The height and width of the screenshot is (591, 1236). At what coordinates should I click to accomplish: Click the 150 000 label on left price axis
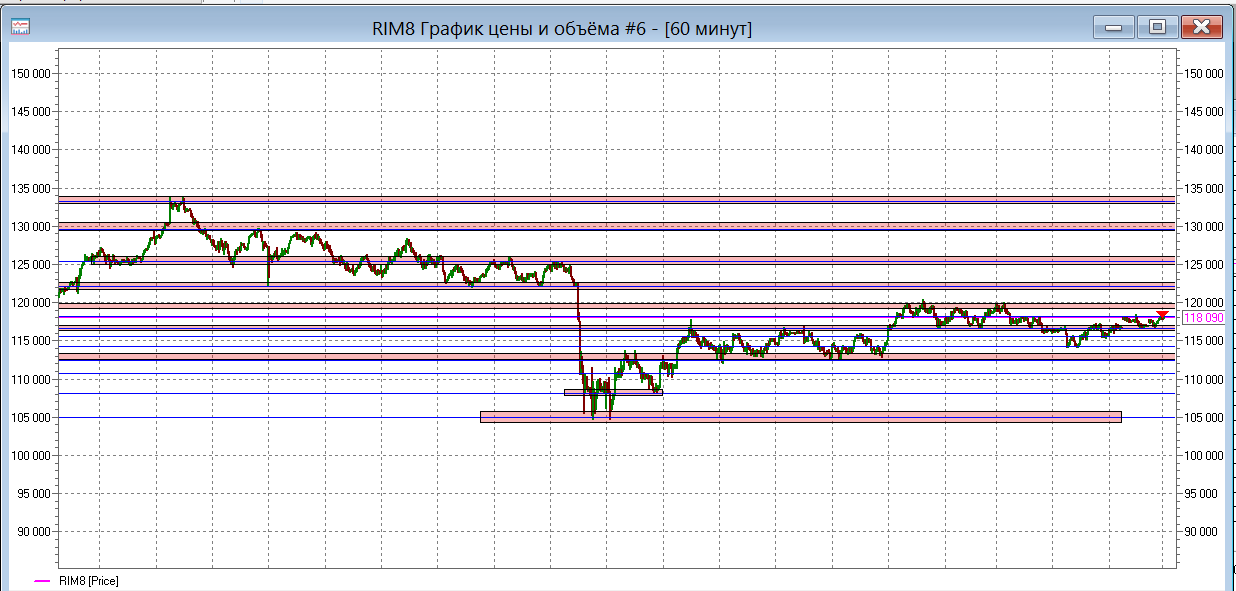point(31,73)
